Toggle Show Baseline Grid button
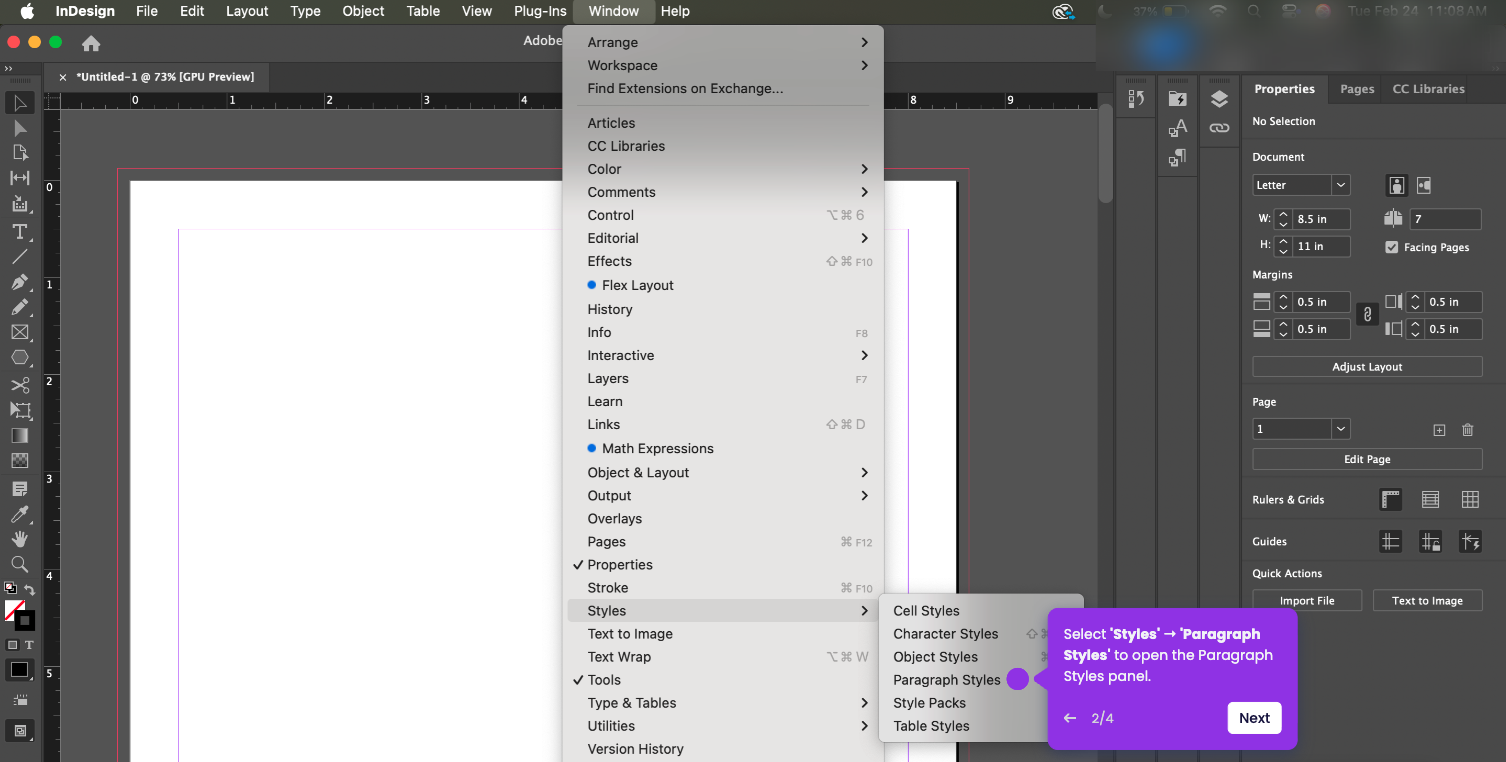The height and width of the screenshot is (762, 1506). click(x=1430, y=499)
